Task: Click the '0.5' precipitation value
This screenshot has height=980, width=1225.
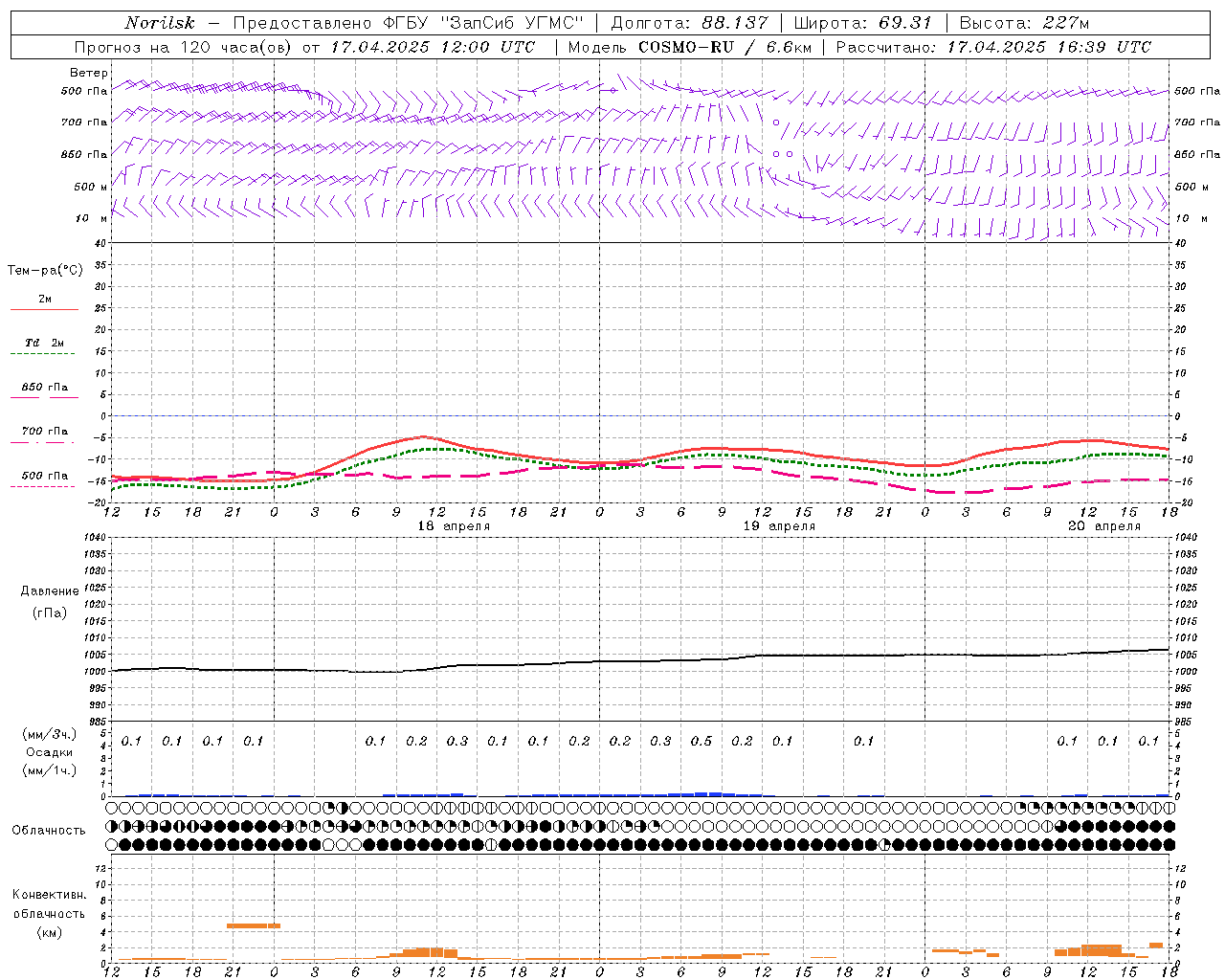Action: point(702,741)
